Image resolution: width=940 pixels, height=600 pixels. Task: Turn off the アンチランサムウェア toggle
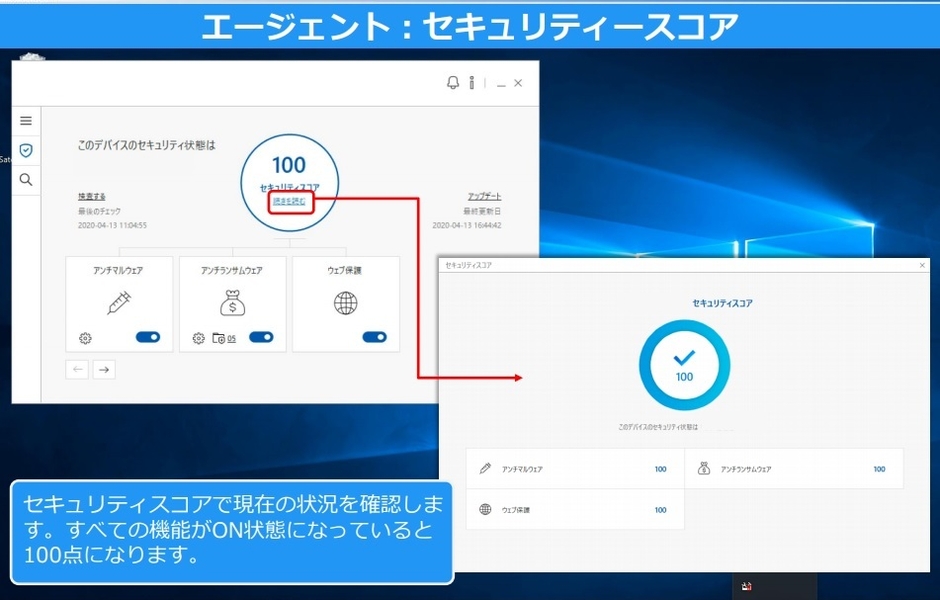tap(260, 336)
